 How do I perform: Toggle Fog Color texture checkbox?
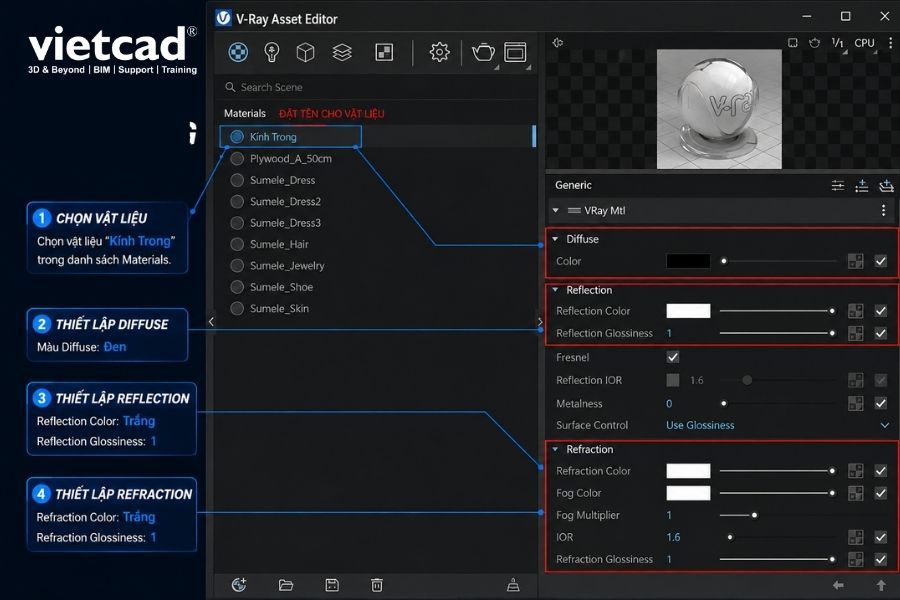pyautogui.click(x=880, y=493)
